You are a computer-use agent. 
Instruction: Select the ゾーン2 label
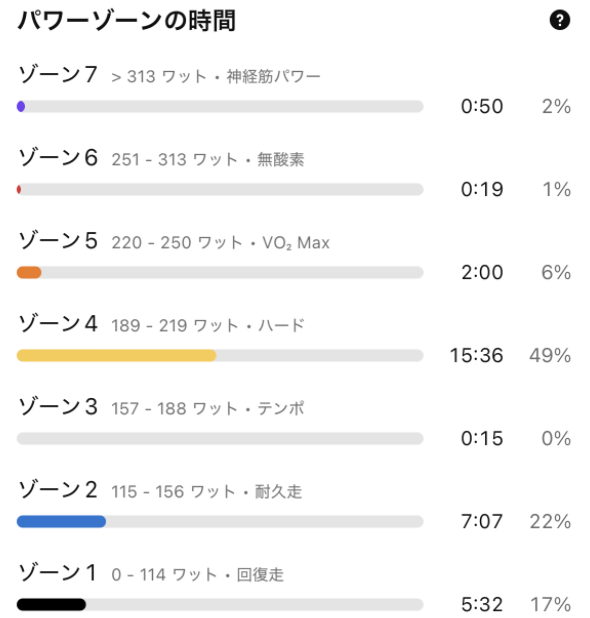[x=58, y=490]
